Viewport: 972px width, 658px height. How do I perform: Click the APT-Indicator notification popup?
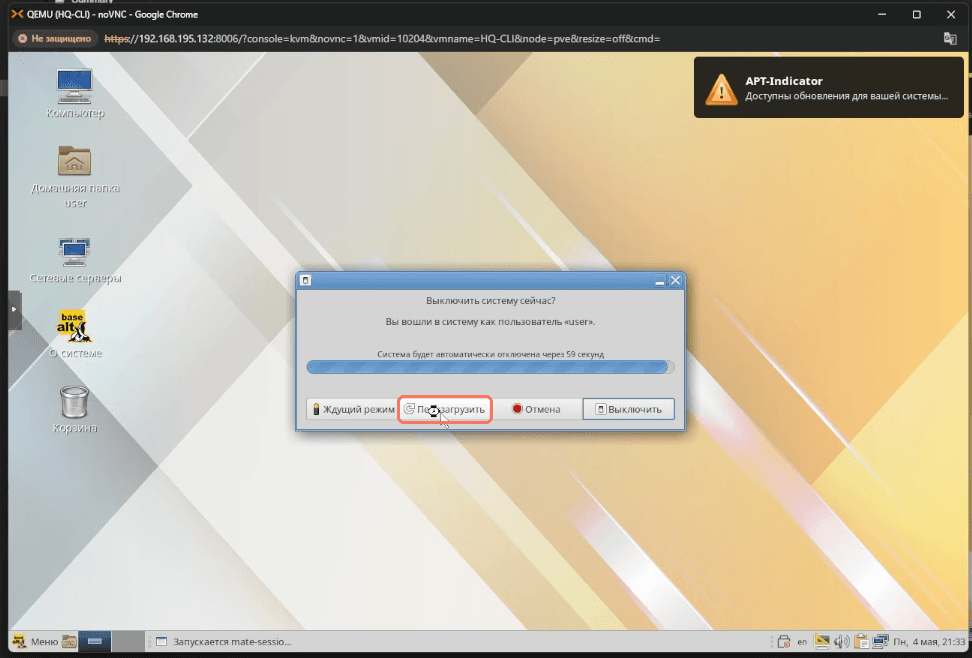coord(829,87)
